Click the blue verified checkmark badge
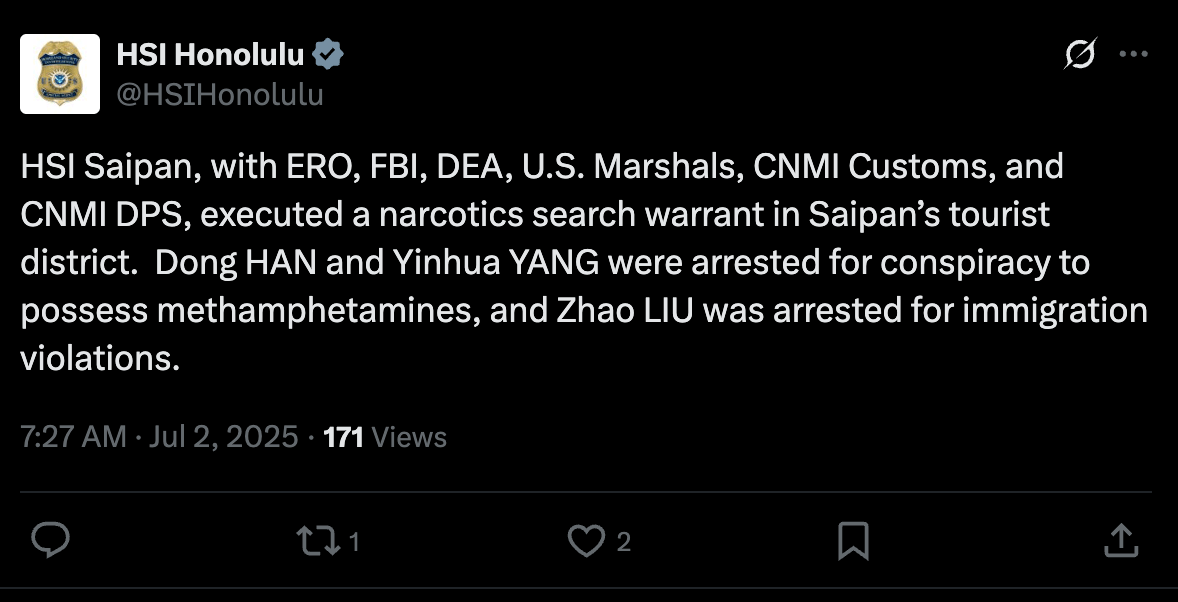1178x602 pixels. 328,55
